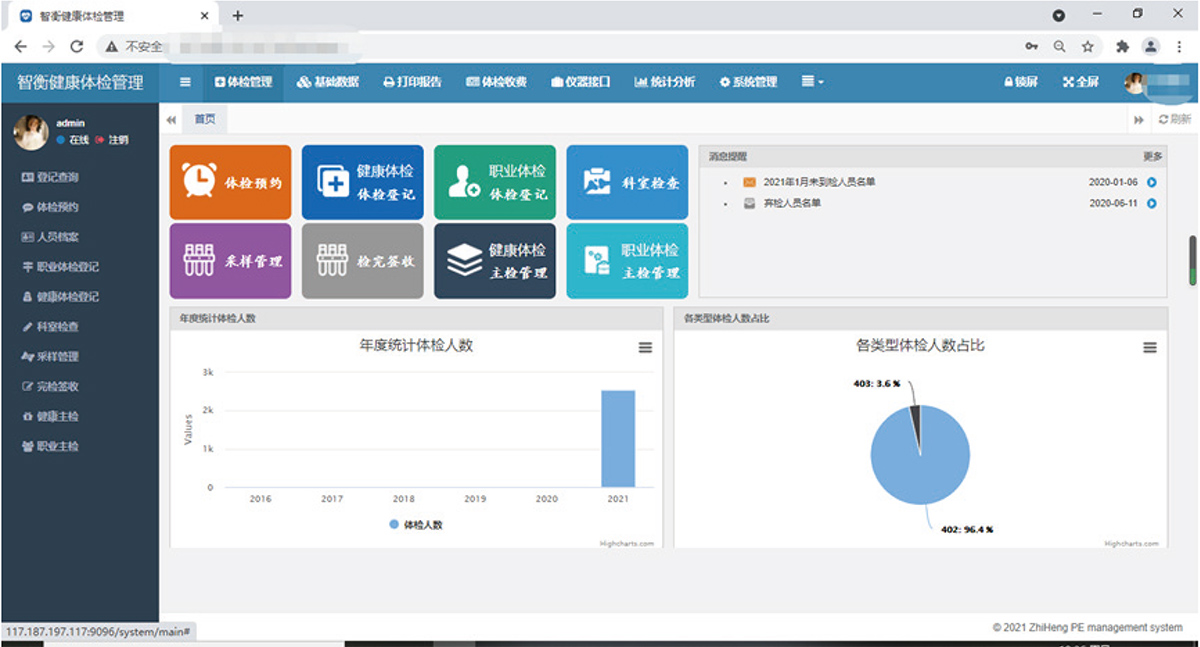Open the 采样管理 purple test tube tile
1200x647 pixels.
[230, 261]
